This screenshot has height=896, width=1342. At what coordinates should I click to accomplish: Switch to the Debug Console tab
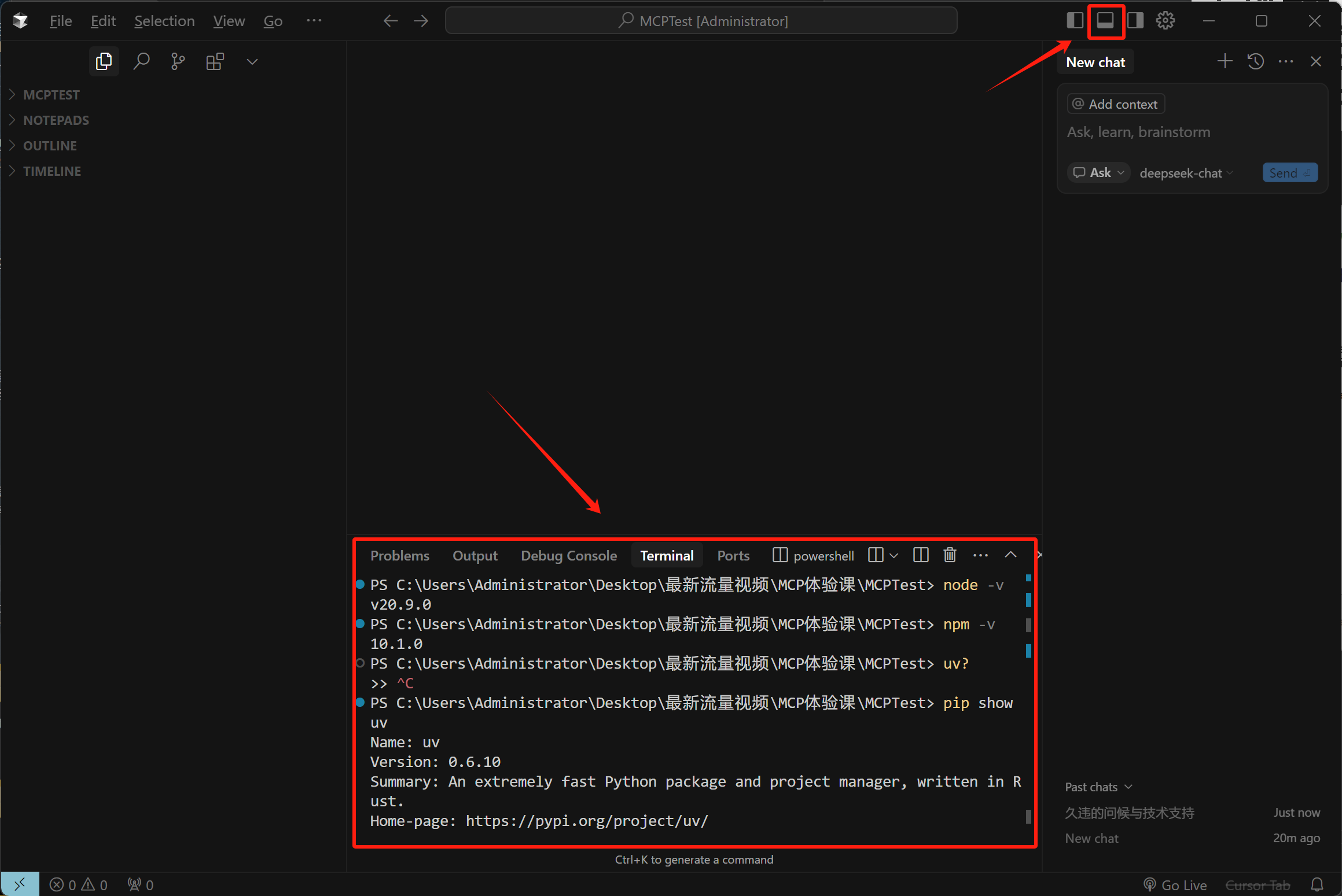569,556
